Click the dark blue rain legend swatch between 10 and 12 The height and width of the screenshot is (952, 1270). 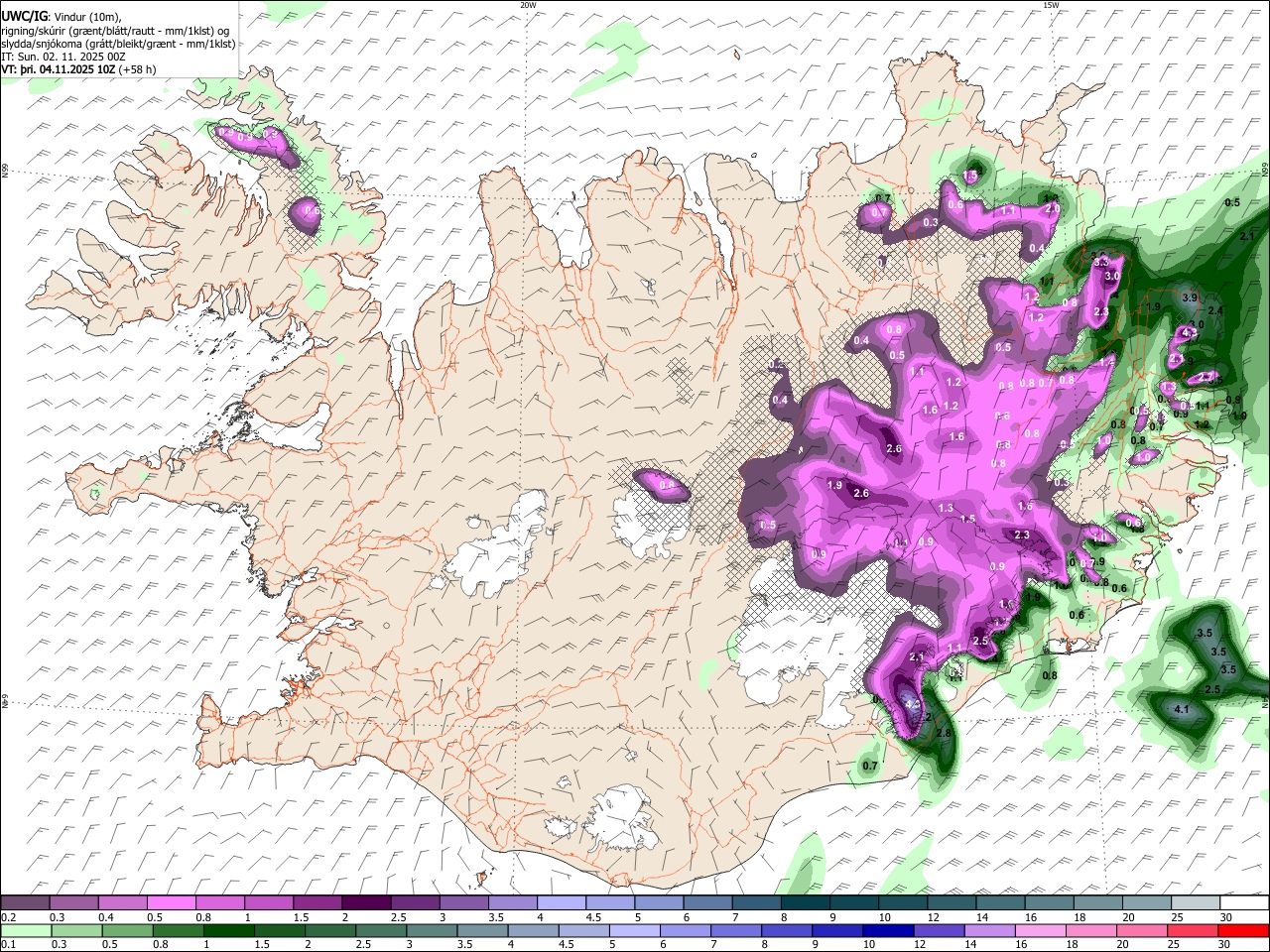coord(888,930)
